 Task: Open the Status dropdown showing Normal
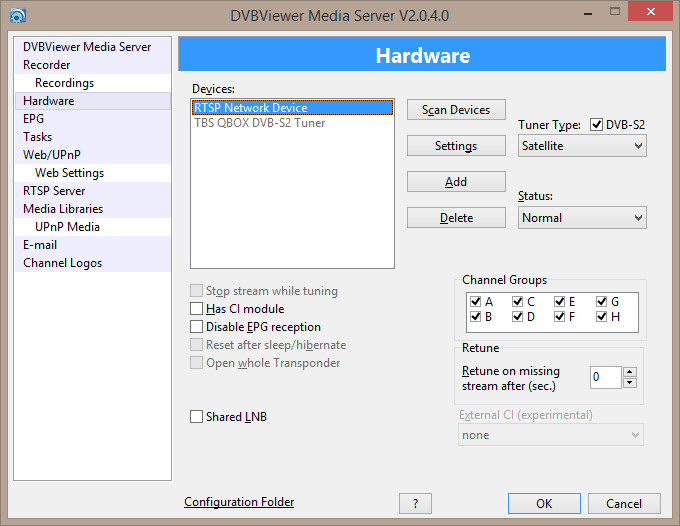click(x=582, y=218)
